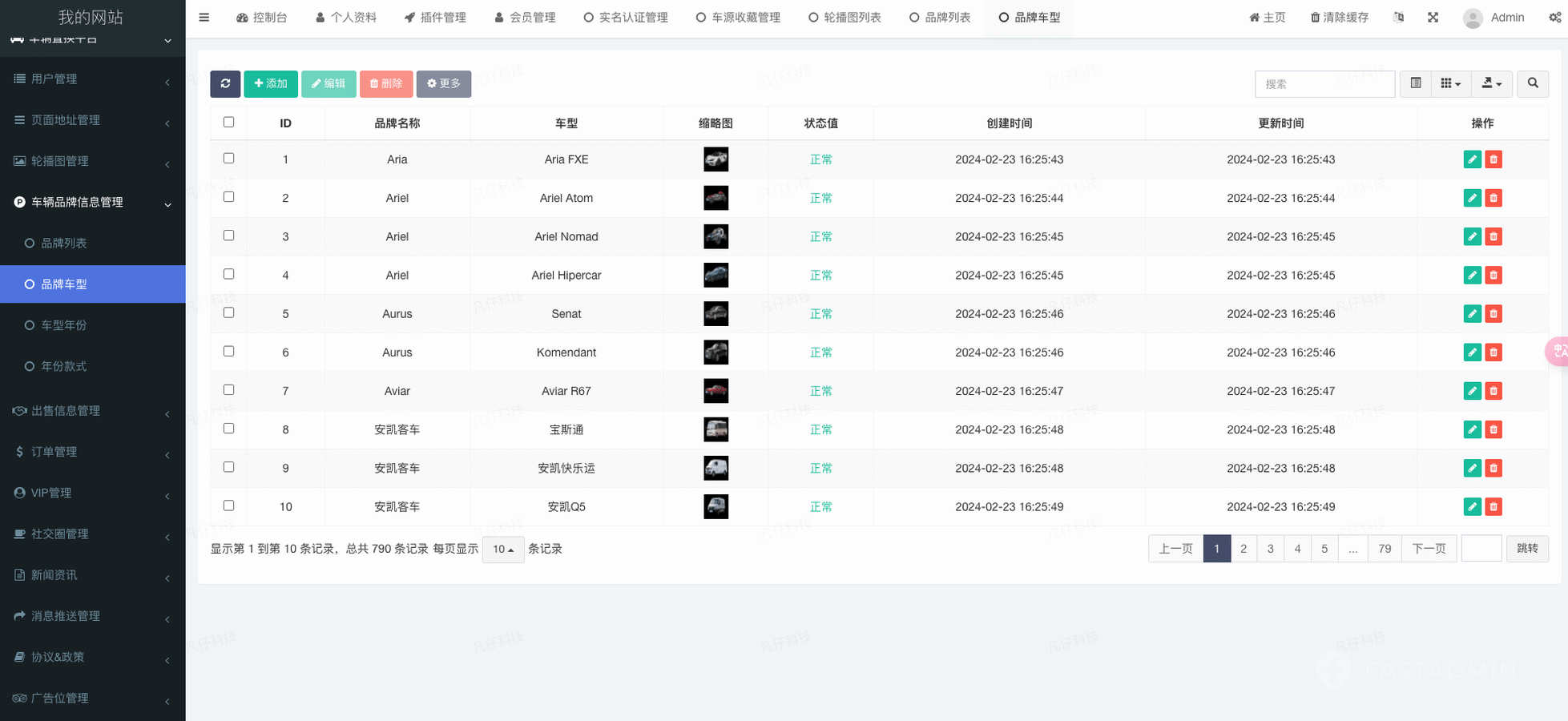Toggle table card view icon

click(1416, 83)
